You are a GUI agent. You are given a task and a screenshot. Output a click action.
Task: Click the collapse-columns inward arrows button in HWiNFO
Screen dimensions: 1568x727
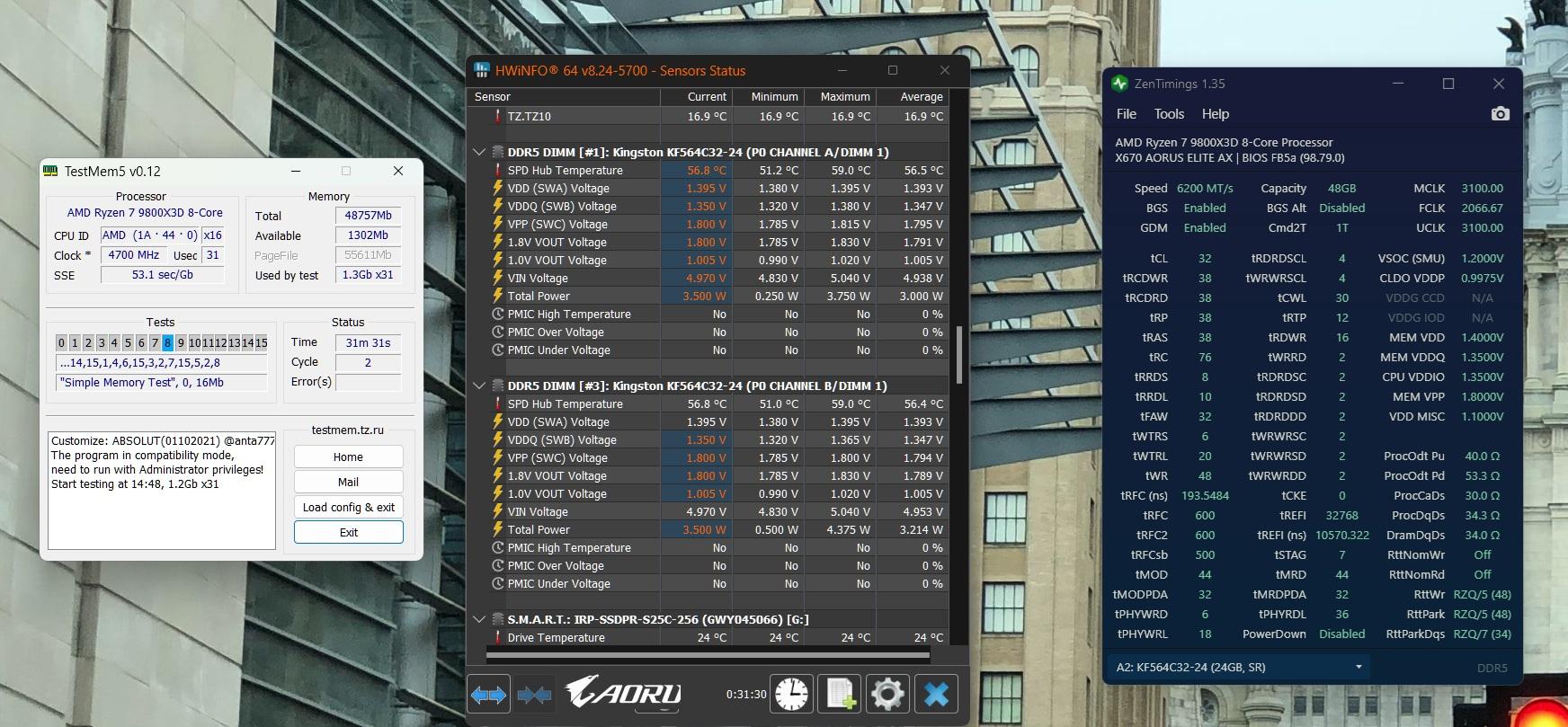point(534,694)
